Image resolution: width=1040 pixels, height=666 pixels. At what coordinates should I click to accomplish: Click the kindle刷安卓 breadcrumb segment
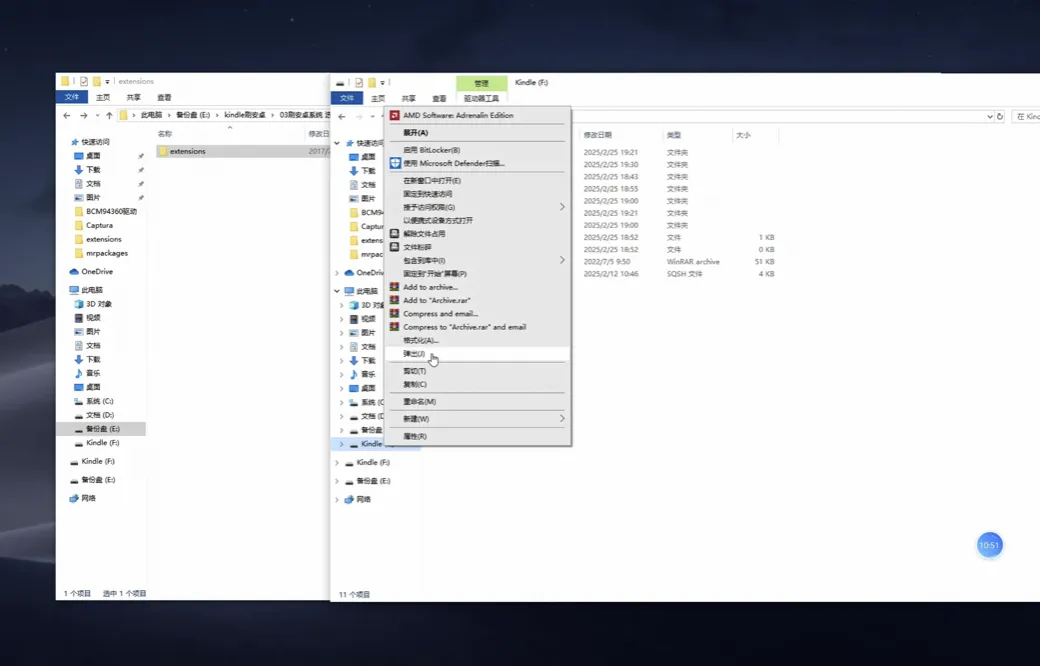[x=245, y=115]
